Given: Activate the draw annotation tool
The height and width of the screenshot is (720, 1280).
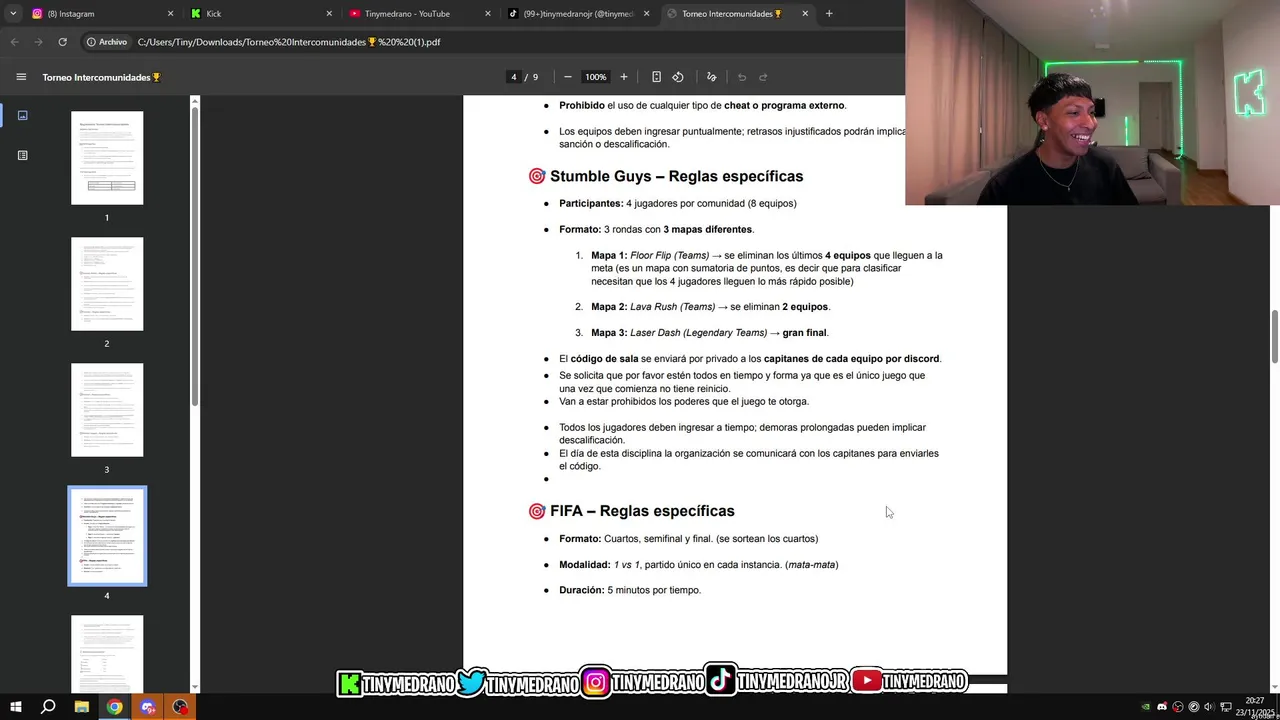Looking at the screenshot, I should [x=712, y=77].
